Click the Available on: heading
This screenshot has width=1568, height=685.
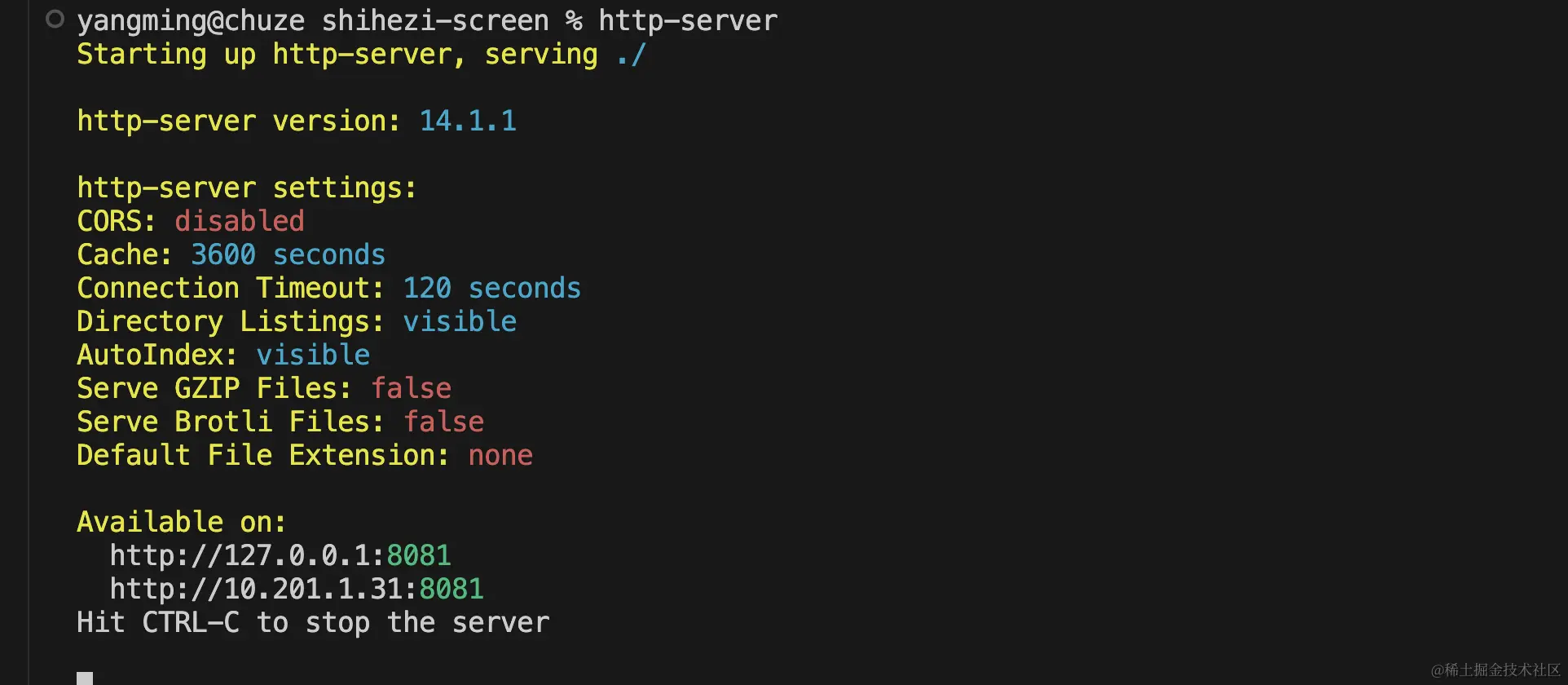tap(182, 522)
